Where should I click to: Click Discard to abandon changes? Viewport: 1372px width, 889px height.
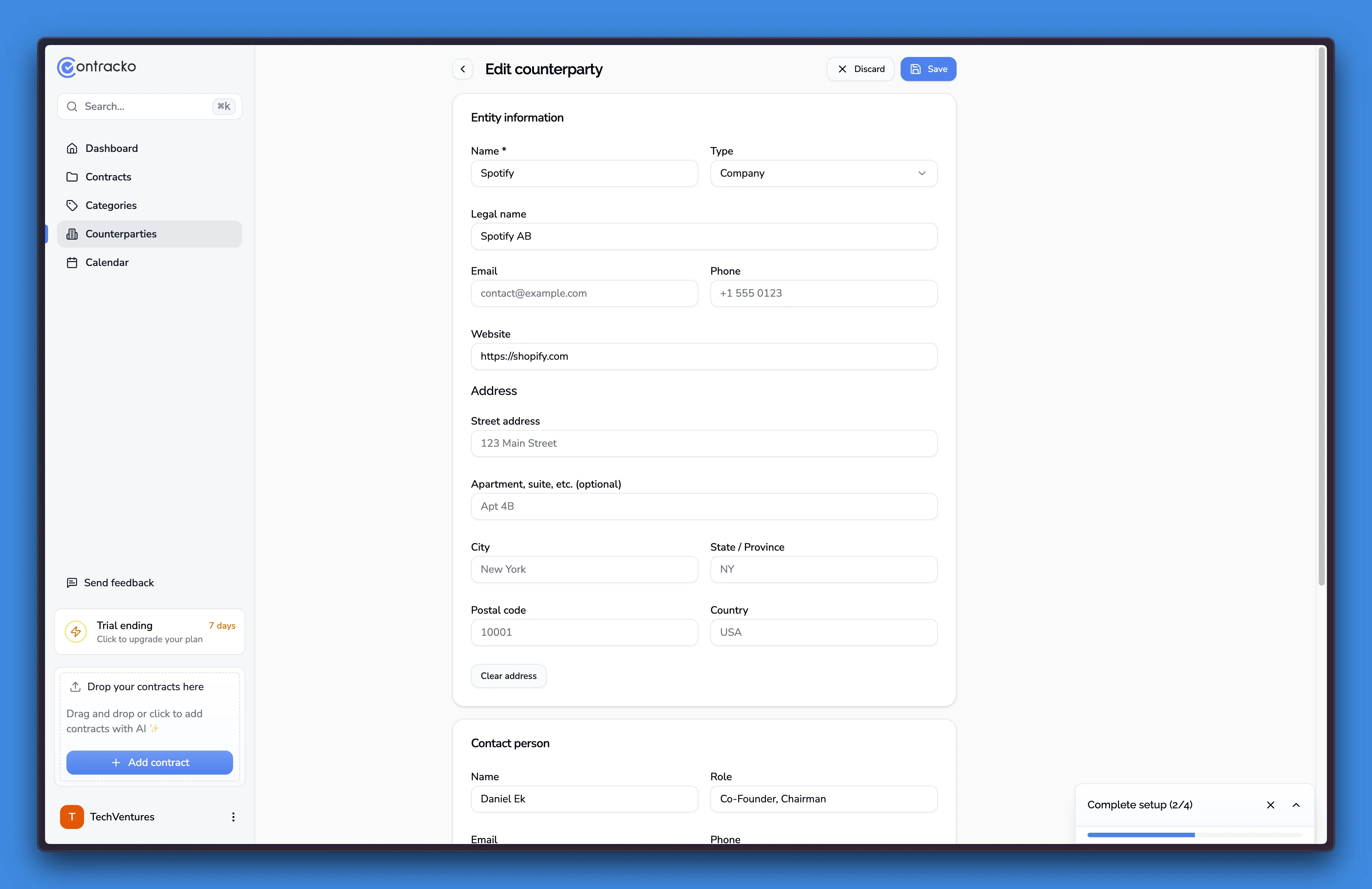click(860, 69)
